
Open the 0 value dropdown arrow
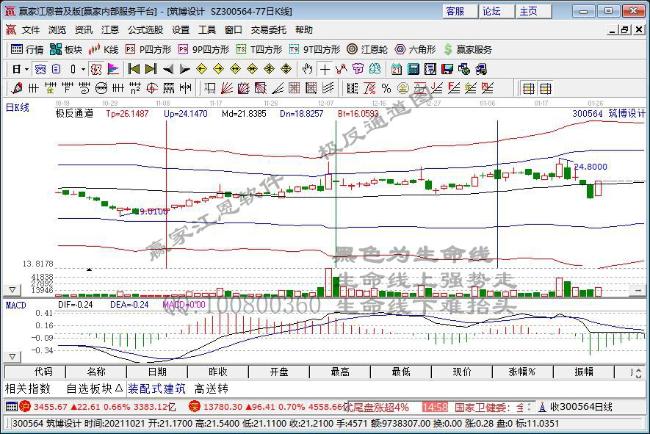[x=83, y=69]
